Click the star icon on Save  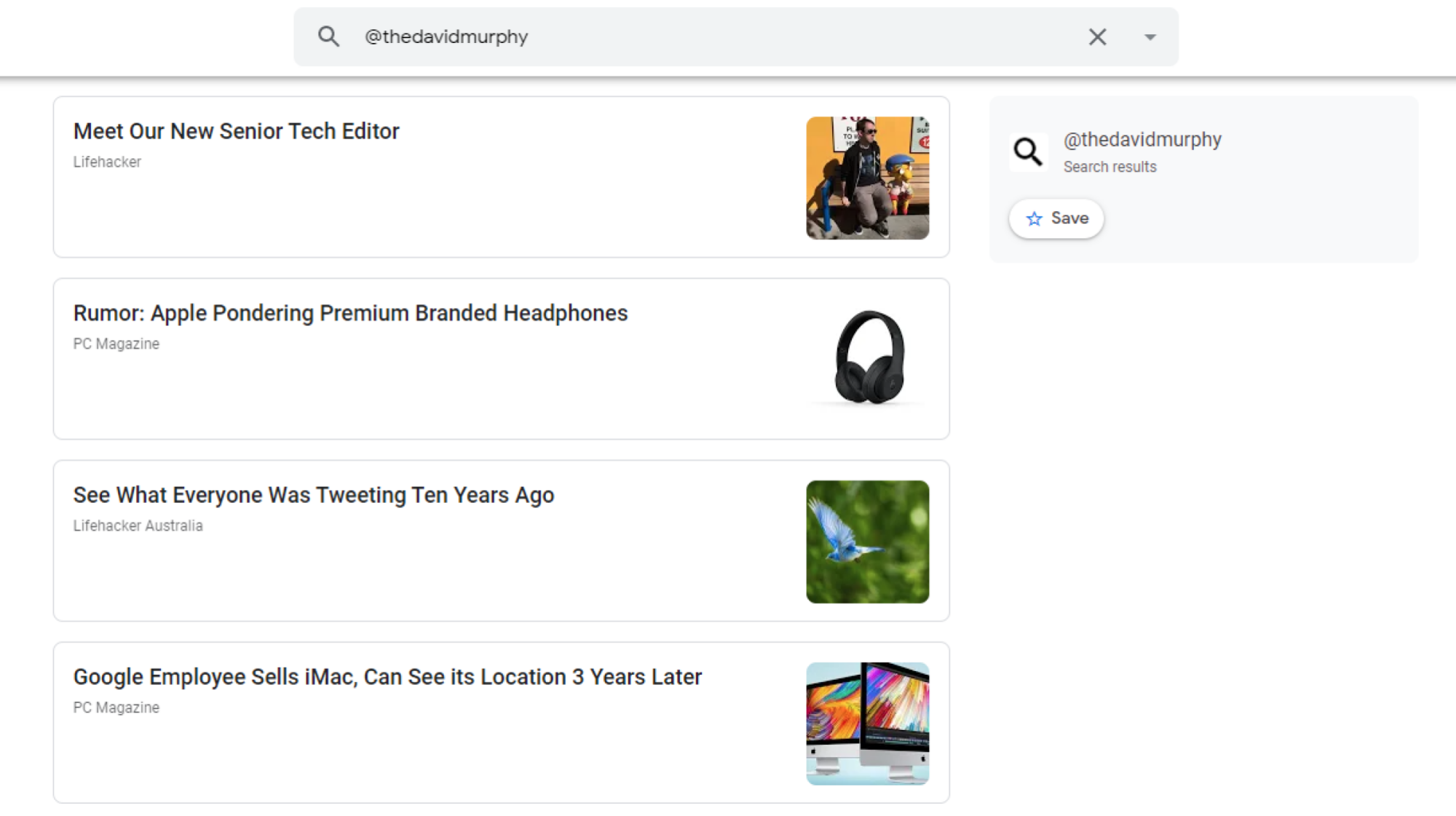point(1034,218)
